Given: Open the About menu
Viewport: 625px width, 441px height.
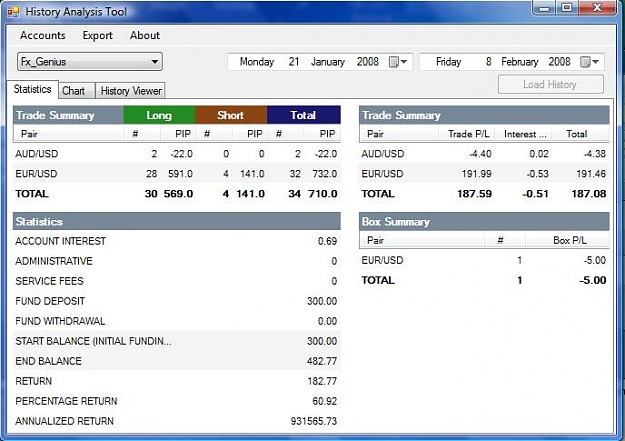Looking at the screenshot, I should pos(145,35).
